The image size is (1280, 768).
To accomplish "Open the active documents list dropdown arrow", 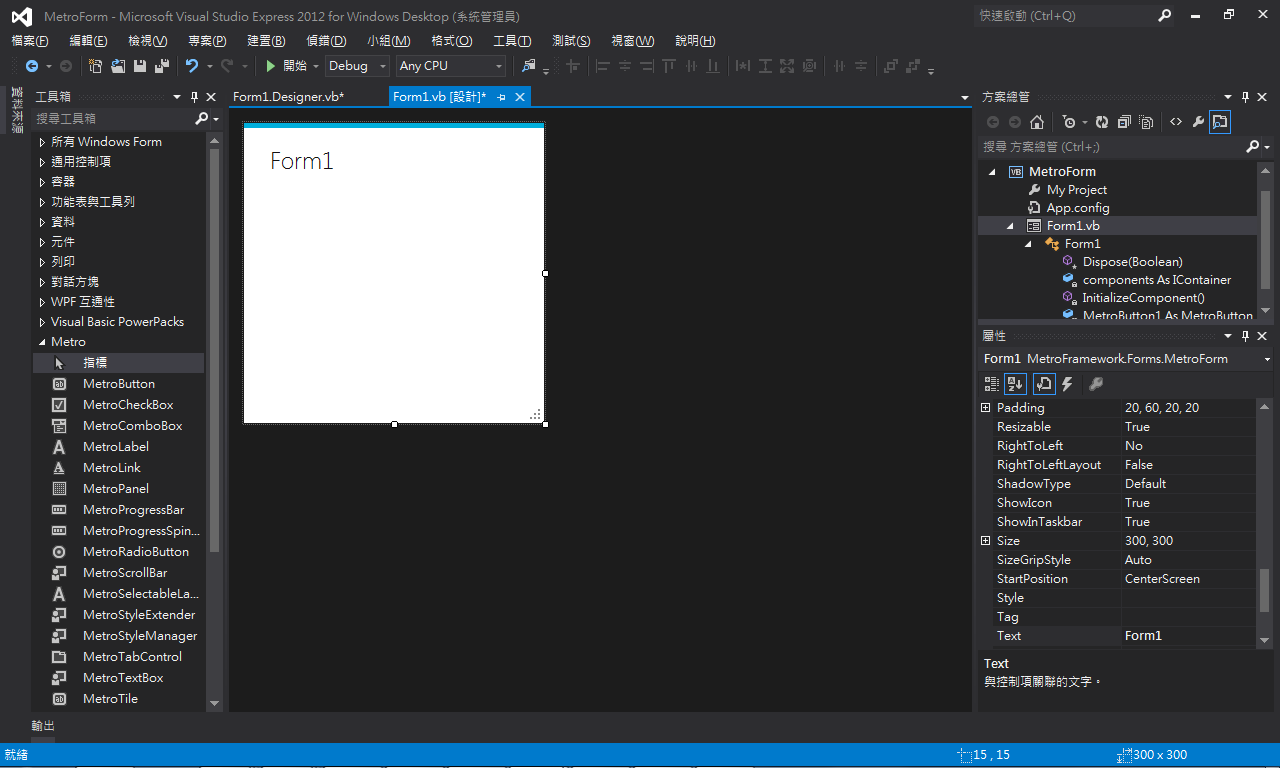I will [965, 97].
